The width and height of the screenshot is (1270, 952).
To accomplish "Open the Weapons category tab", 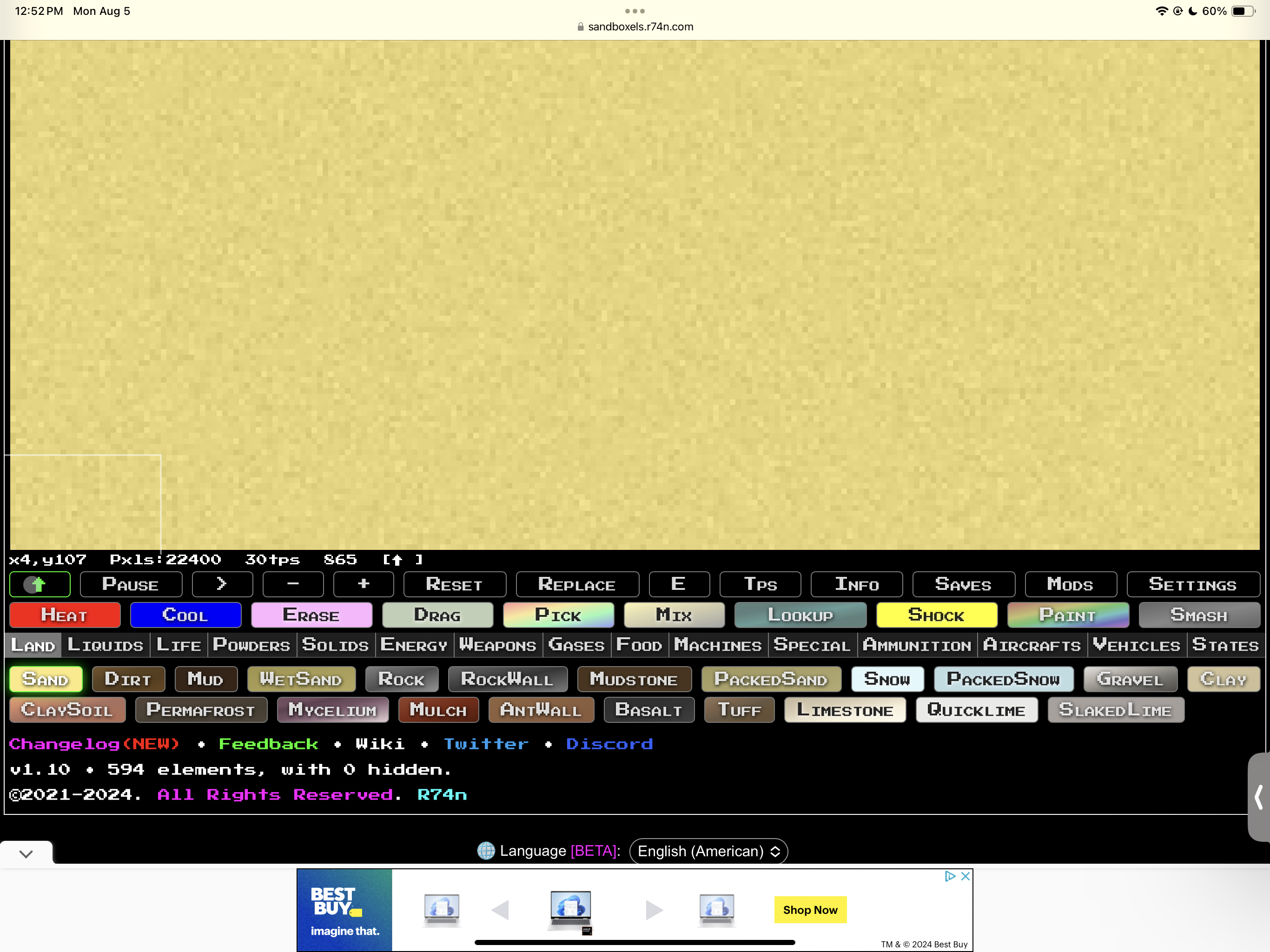I will (x=497, y=645).
